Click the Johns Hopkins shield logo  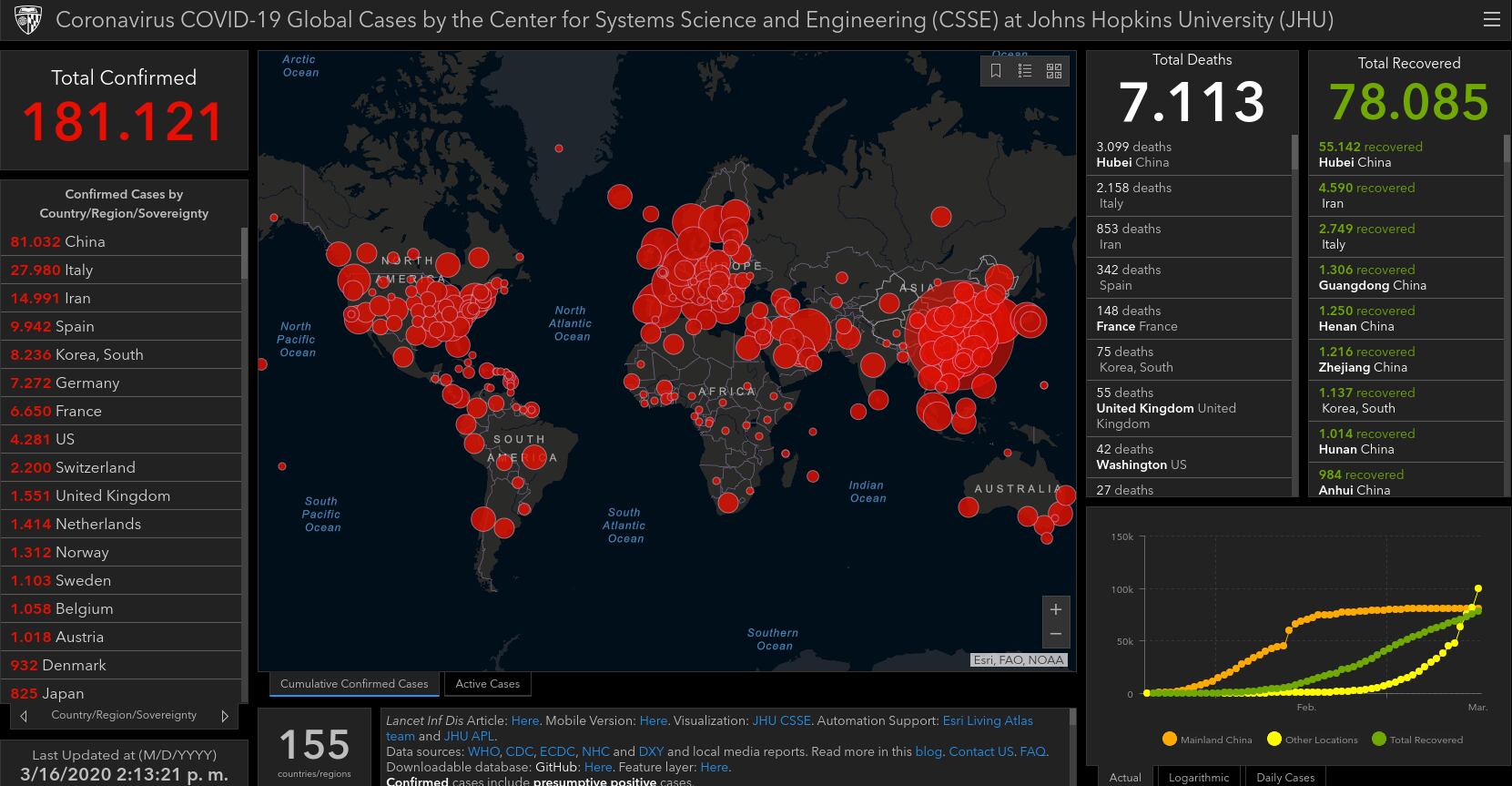tap(27, 20)
